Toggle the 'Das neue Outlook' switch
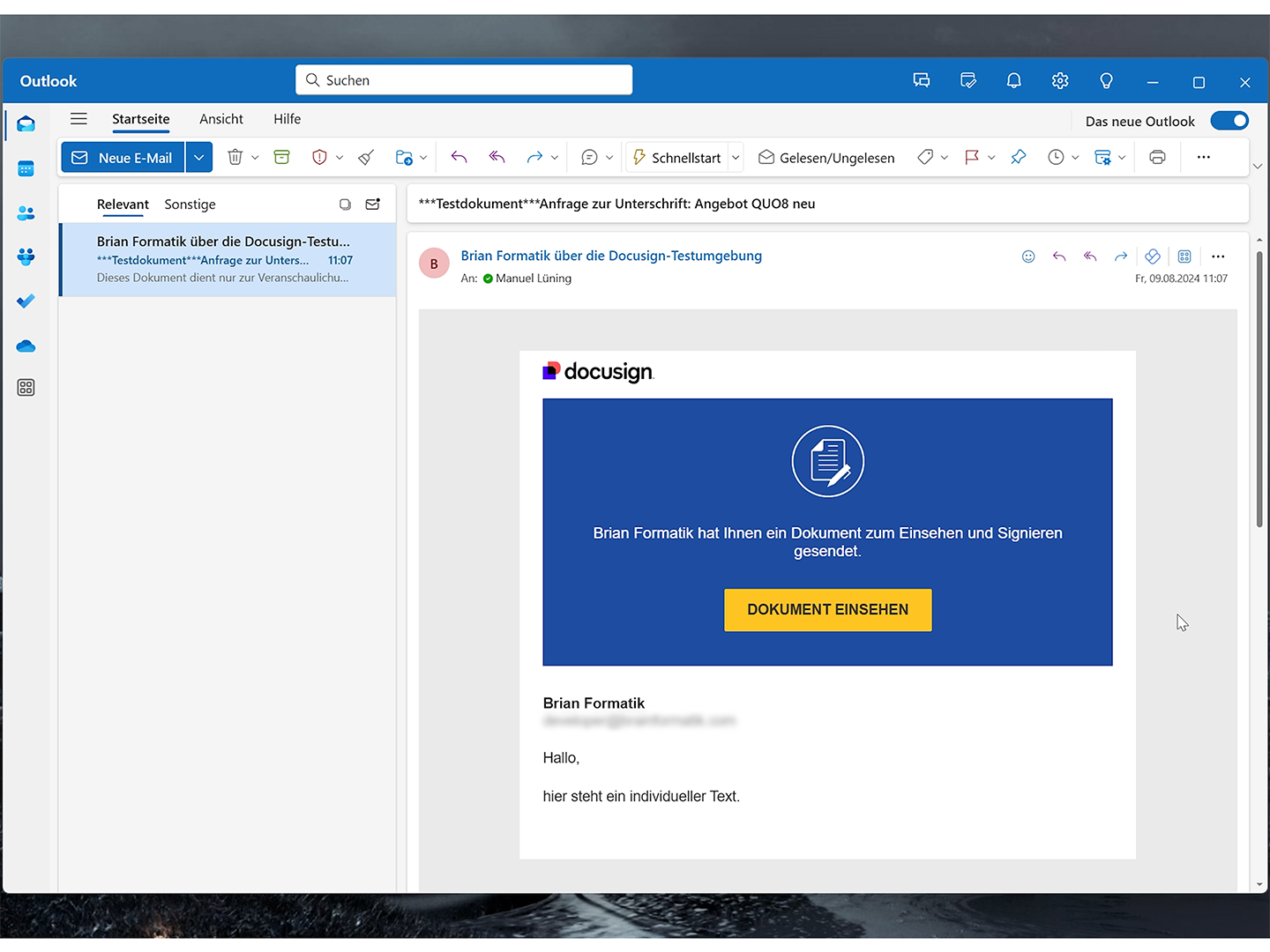Viewport: 1270px width, 952px height. click(x=1229, y=121)
